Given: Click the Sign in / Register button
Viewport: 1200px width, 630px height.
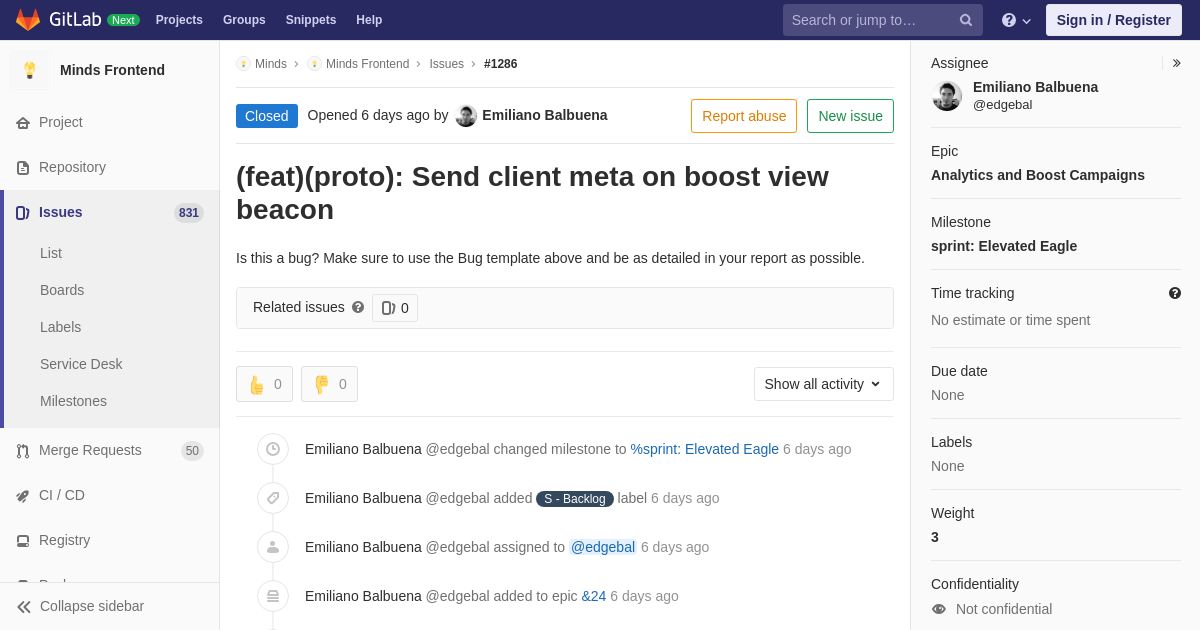Looking at the screenshot, I should coord(1114,20).
